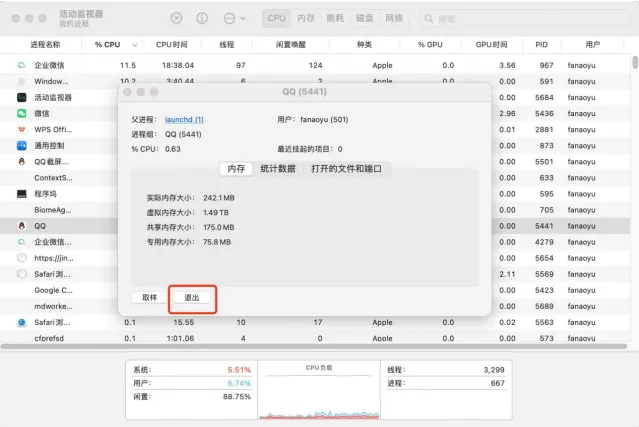Click the QQ截屏 penguin icon
Screen dimensions: 639x427
click(22, 161)
